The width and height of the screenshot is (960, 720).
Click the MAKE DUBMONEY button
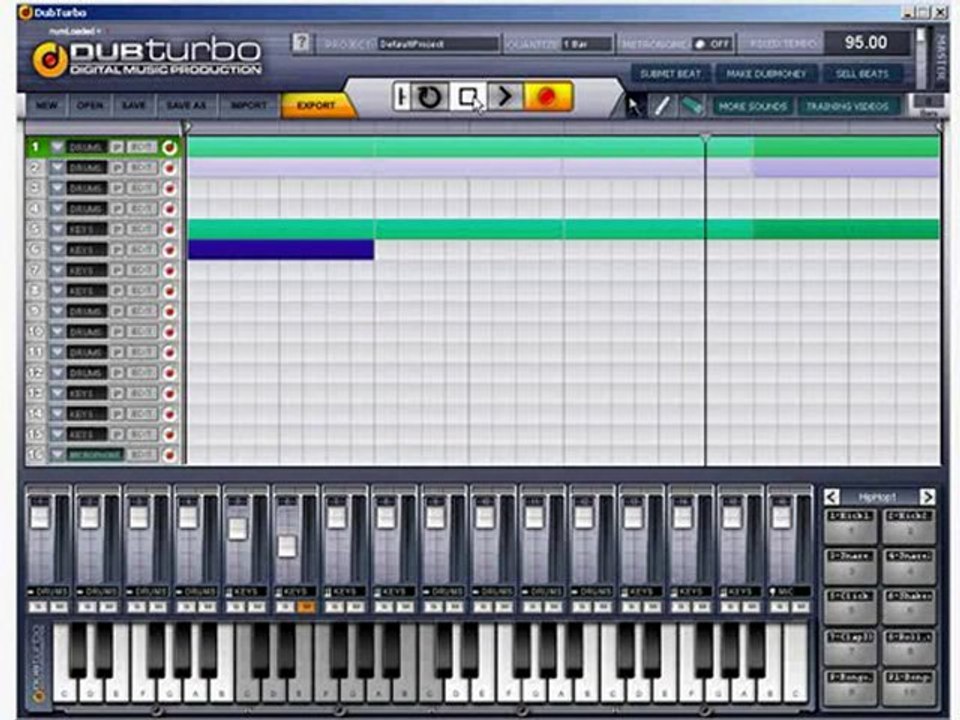click(x=766, y=74)
